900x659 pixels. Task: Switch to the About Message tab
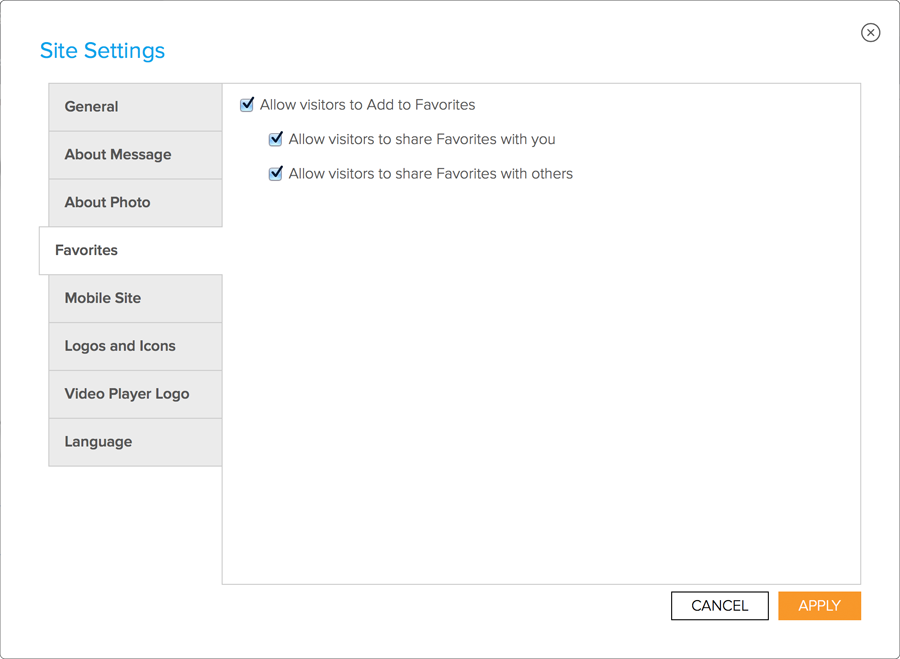click(135, 155)
